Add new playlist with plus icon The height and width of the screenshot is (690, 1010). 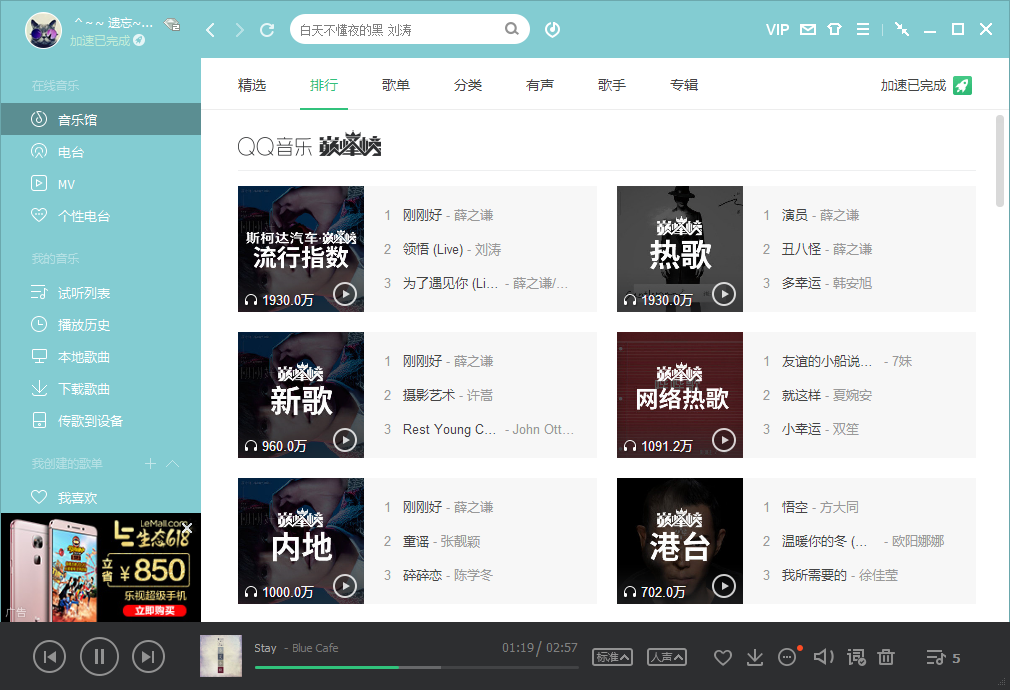(x=150, y=463)
